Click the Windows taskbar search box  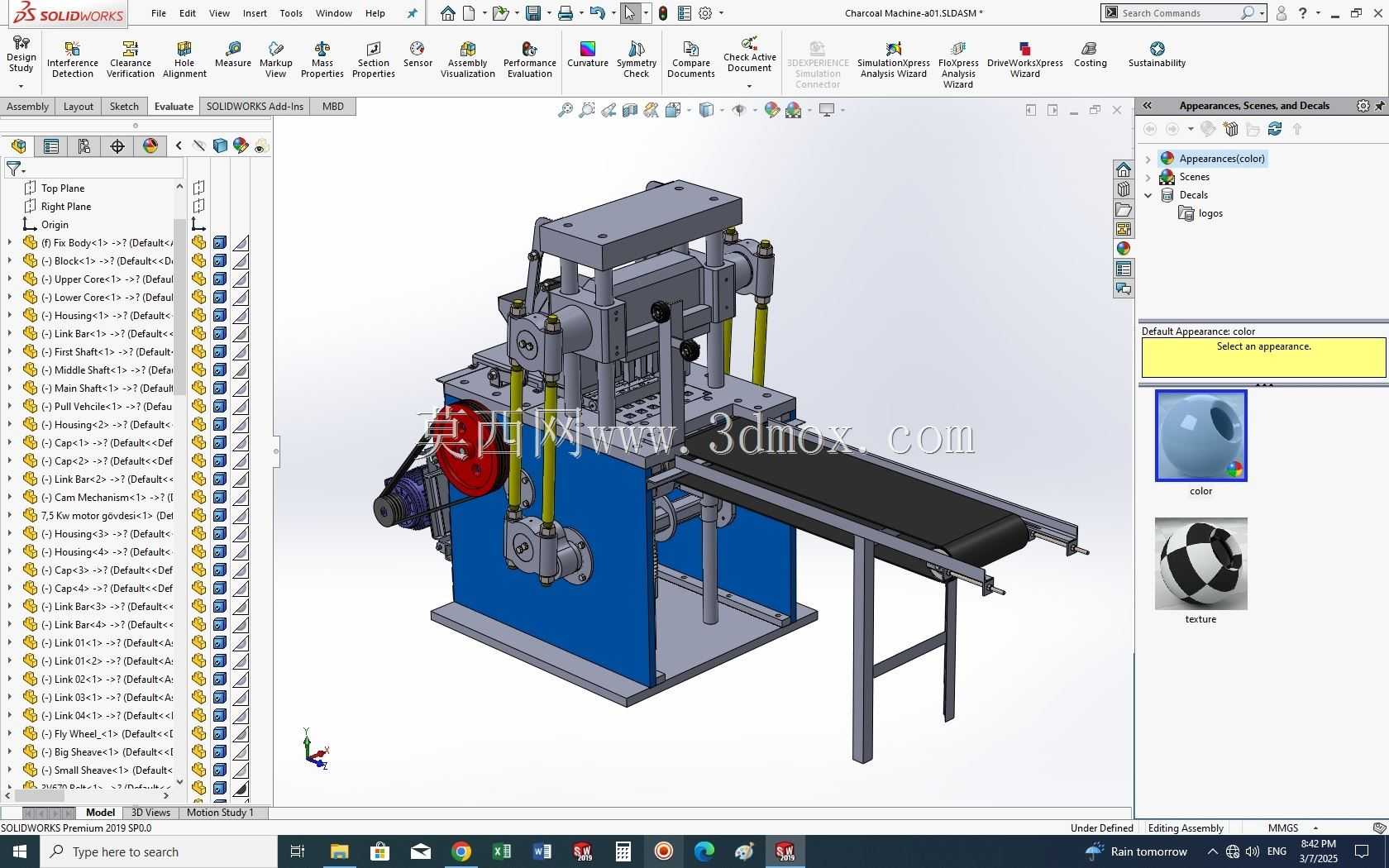(x=159, y=851)
